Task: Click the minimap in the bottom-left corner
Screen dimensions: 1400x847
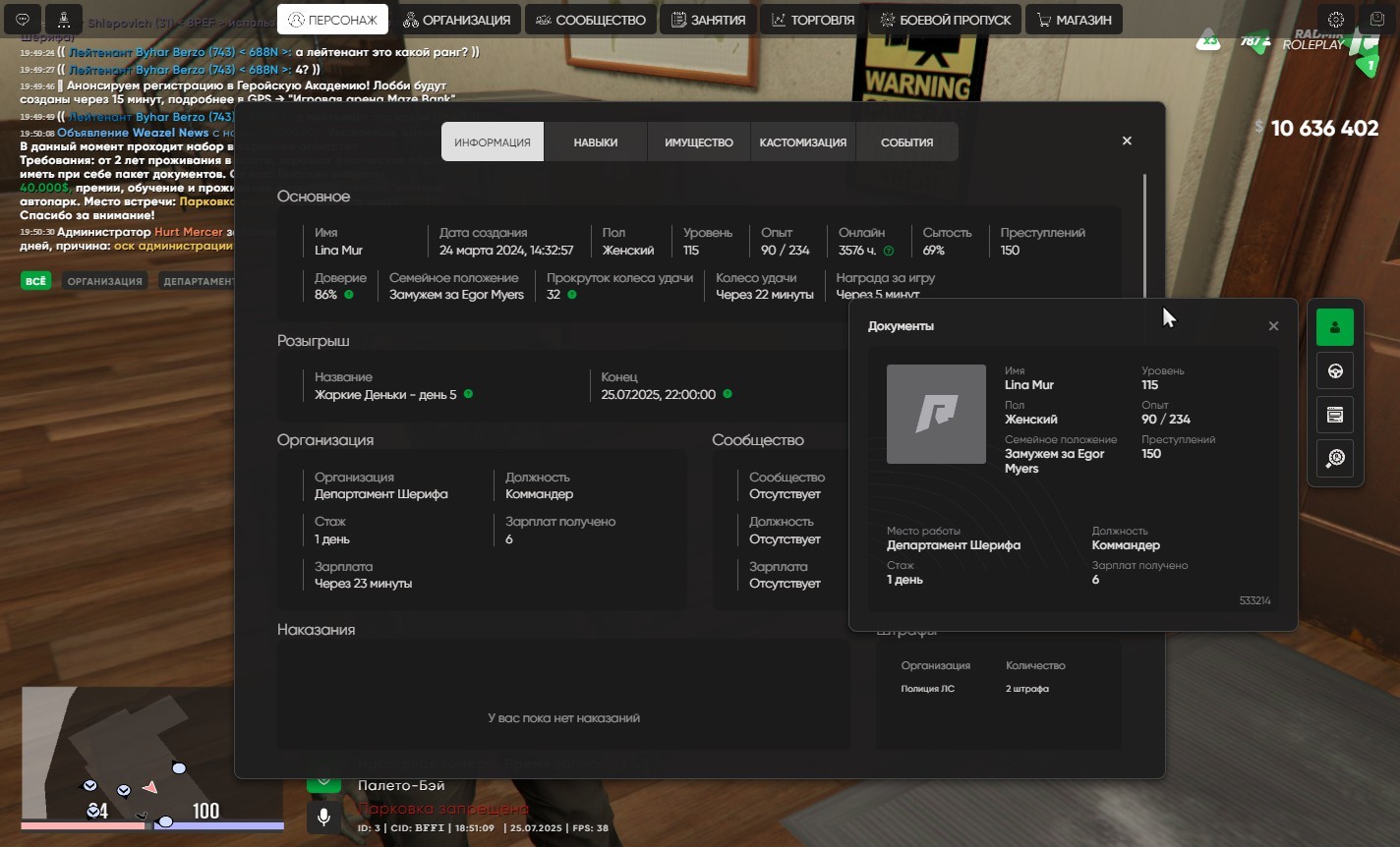Action: pyautogui.click(x=151, y=753)
